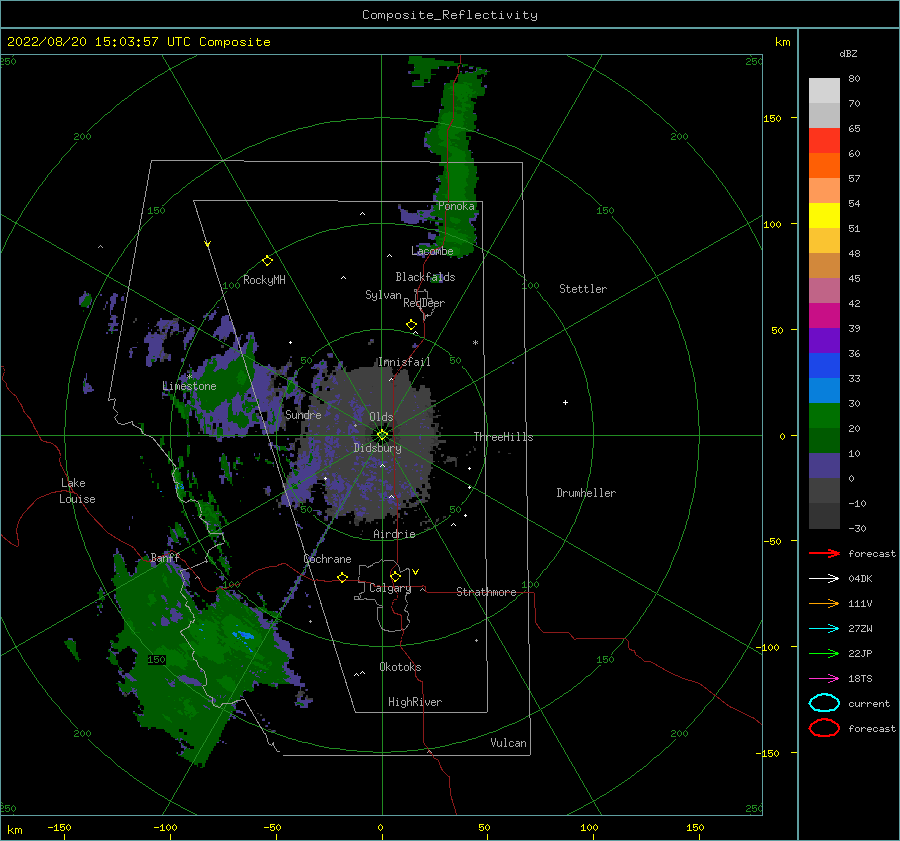Image resolution: width=900 pixels, height=841 pixels.
Task: Click the Blackfalds city label
Action: pyautogui.click(x=425, y=277)
